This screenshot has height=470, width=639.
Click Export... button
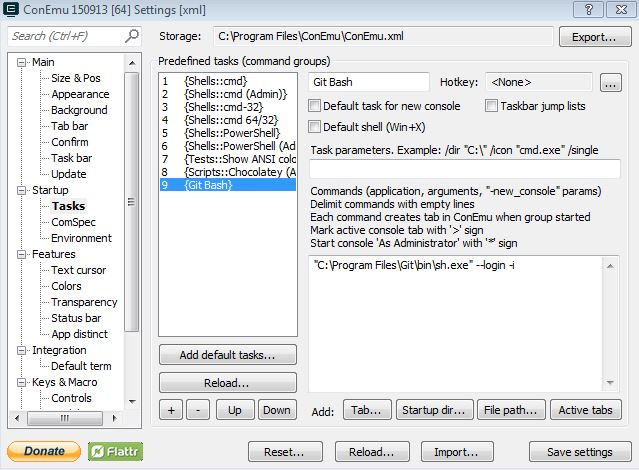pyautogui.click(x=595, y=37)
